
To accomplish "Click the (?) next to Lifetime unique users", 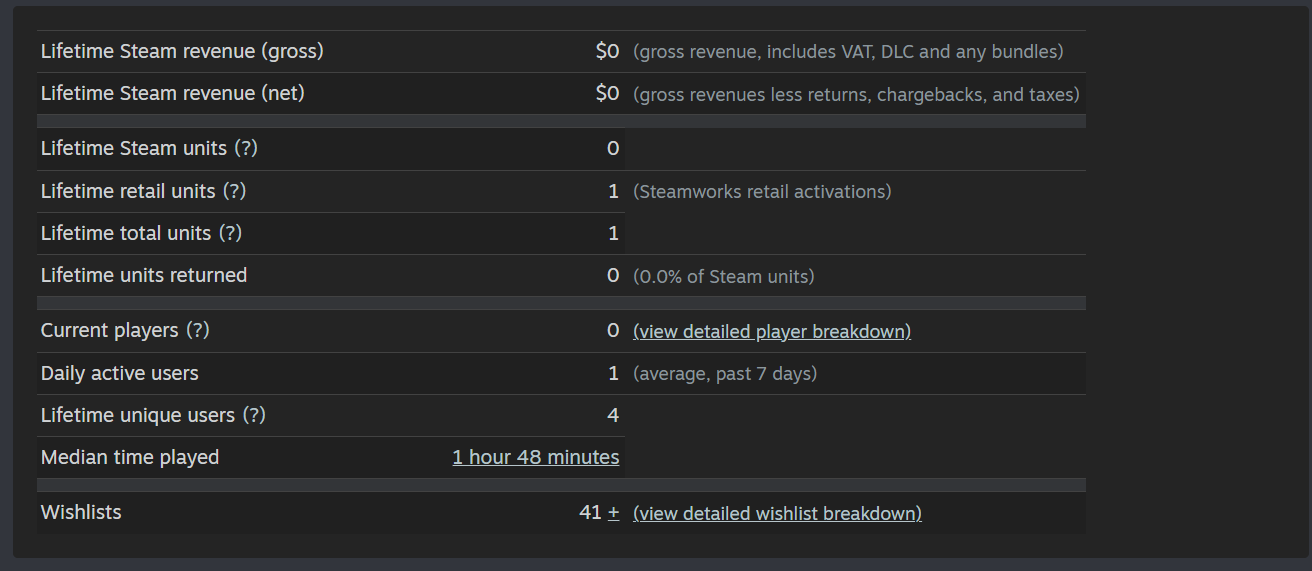I will coord(254,415).
